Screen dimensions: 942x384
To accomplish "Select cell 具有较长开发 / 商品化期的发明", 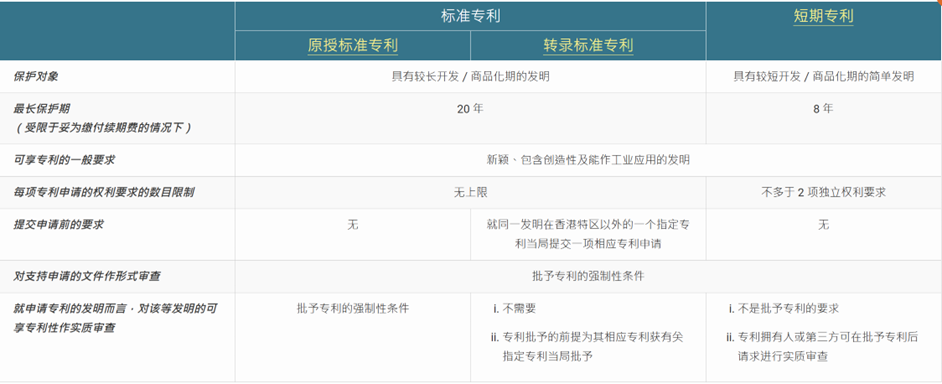I will click(470, 77).
